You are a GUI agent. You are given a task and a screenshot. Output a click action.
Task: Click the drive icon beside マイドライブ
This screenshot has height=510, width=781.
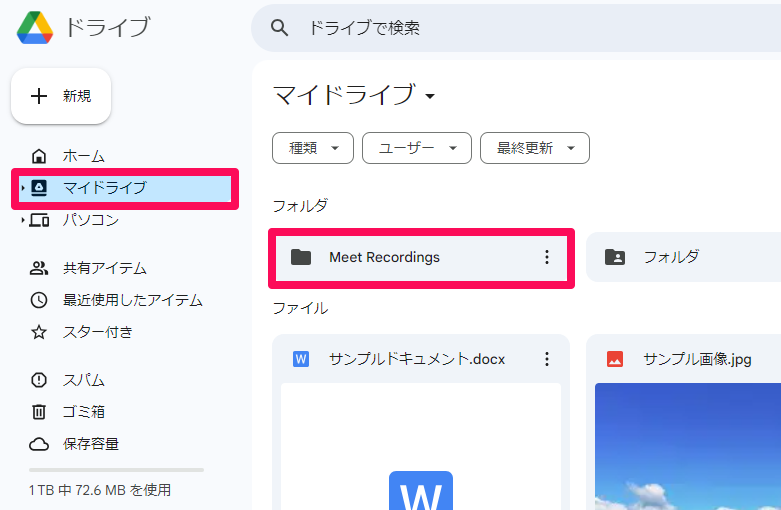[x=39, y=188]
